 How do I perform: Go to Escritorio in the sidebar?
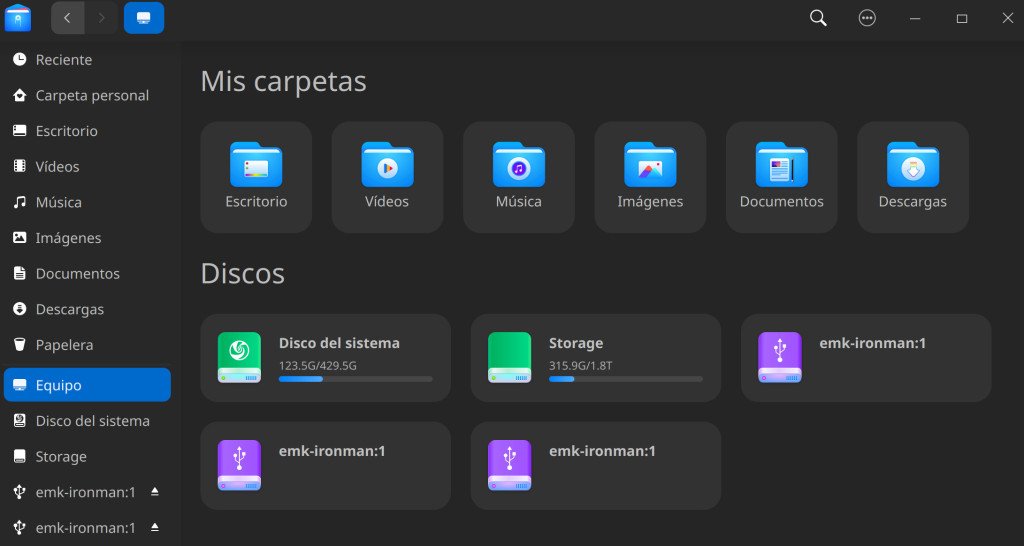(x=87, y=131)
